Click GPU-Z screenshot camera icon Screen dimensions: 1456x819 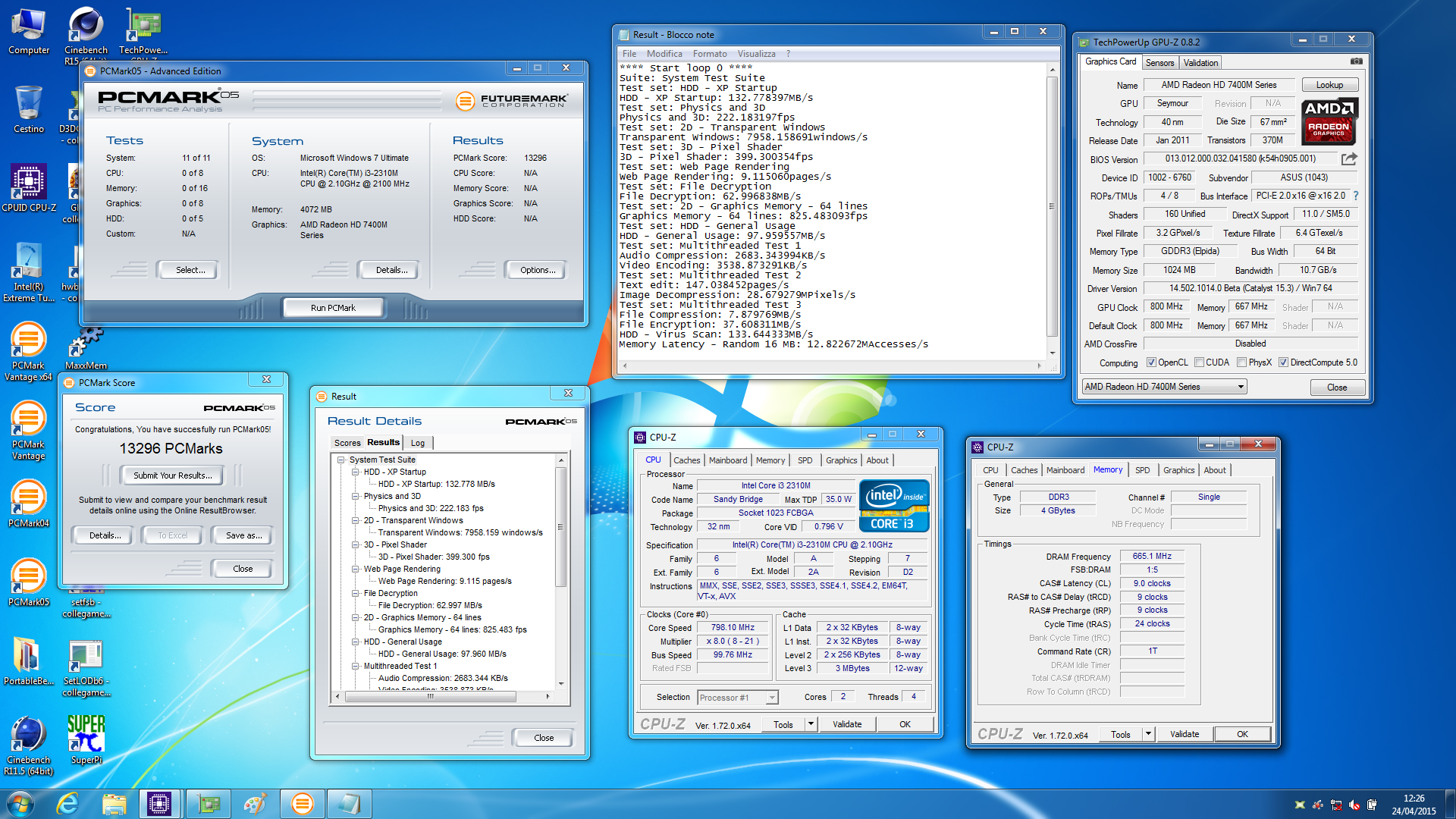[1356, 61]
